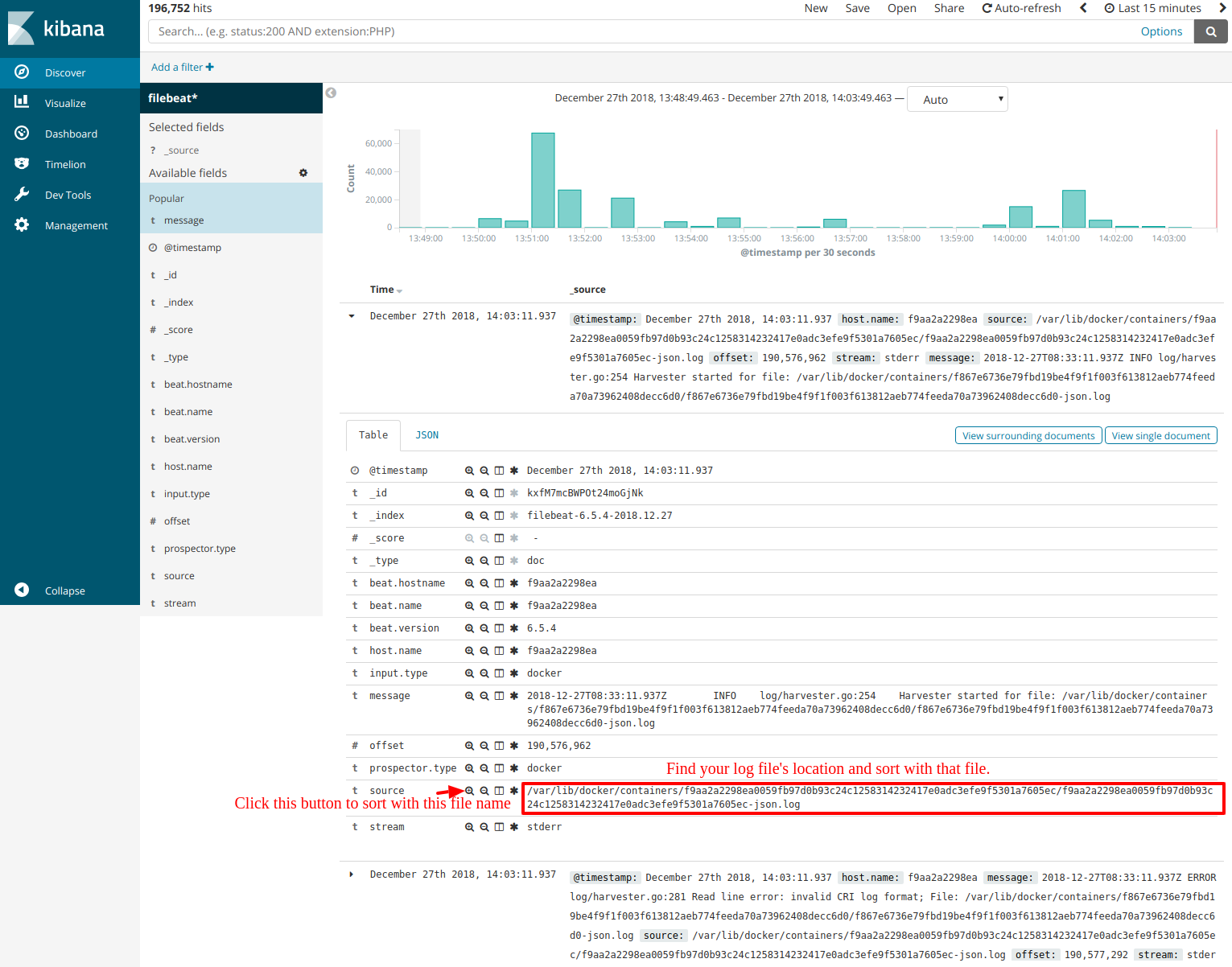Click filebeat-6.5.4-2018.12.27 index value
This screenshot has width=1232, height=967.
point(600,516)
